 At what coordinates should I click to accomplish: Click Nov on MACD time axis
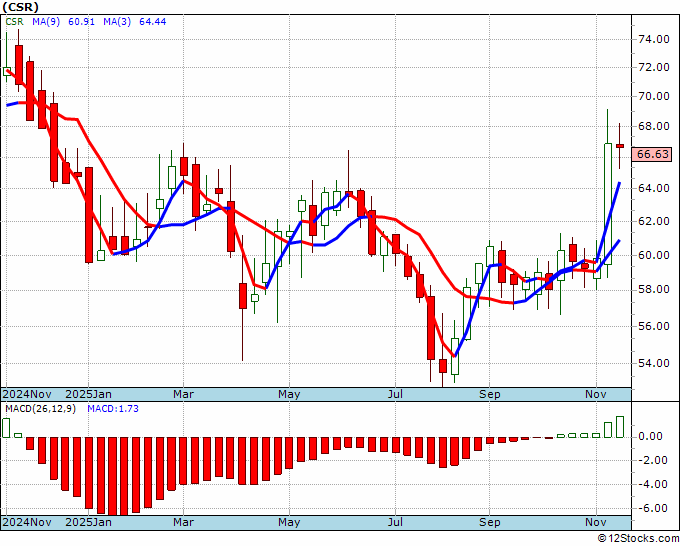click(596, 522)
